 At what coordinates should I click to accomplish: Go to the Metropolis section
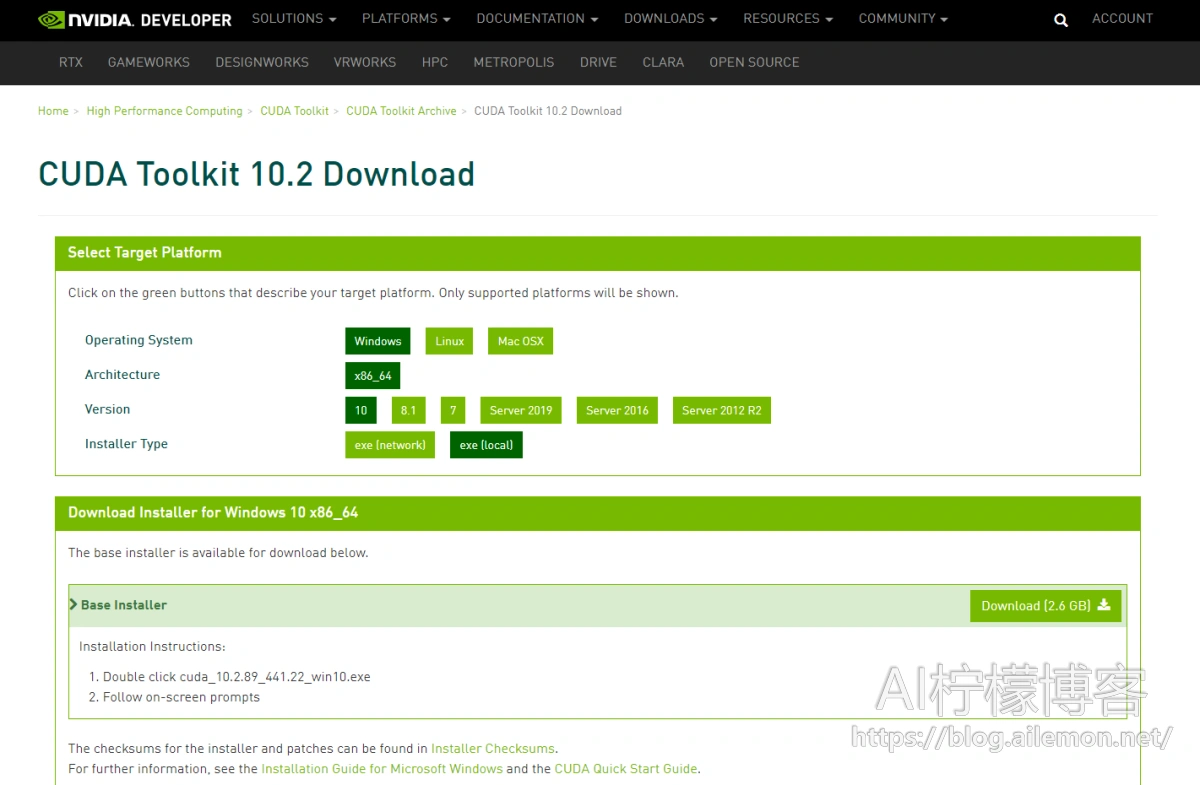[514, 62]
